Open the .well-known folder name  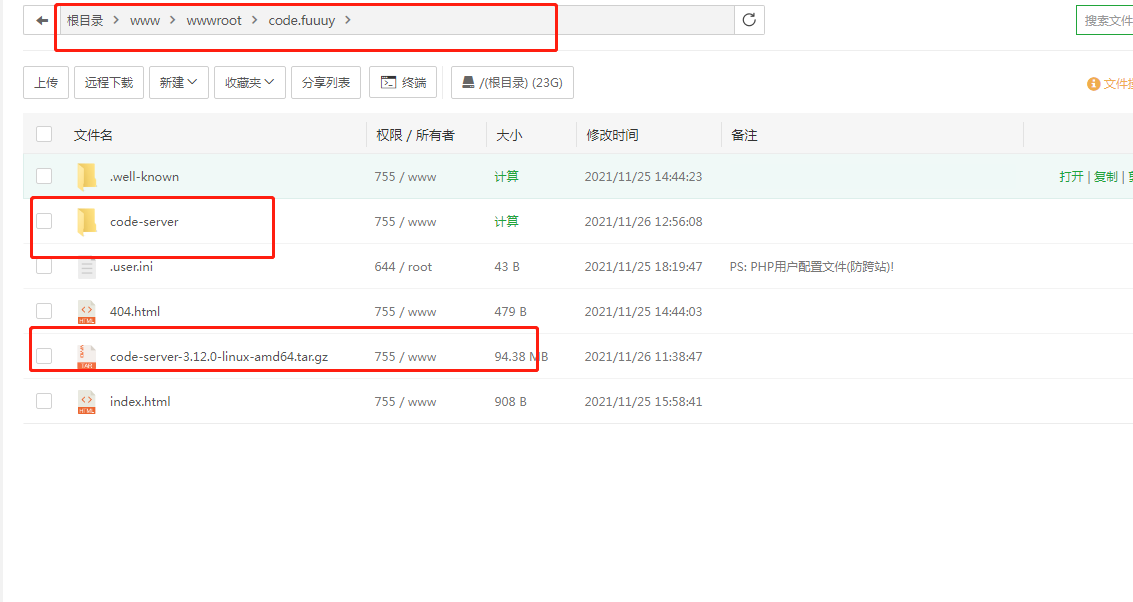(x=145, y=176)
